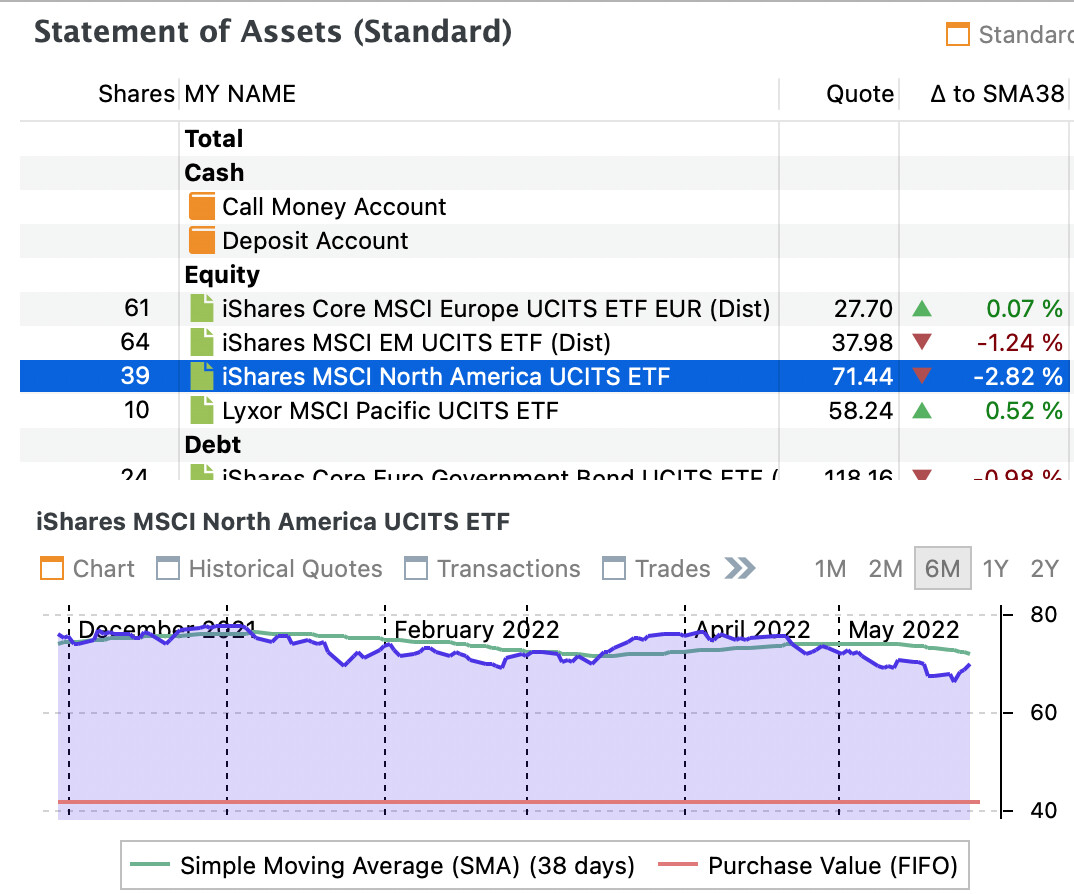Click the green up triangle beside 0.07 %
The image size is (1074, 894).
[922, 308]
